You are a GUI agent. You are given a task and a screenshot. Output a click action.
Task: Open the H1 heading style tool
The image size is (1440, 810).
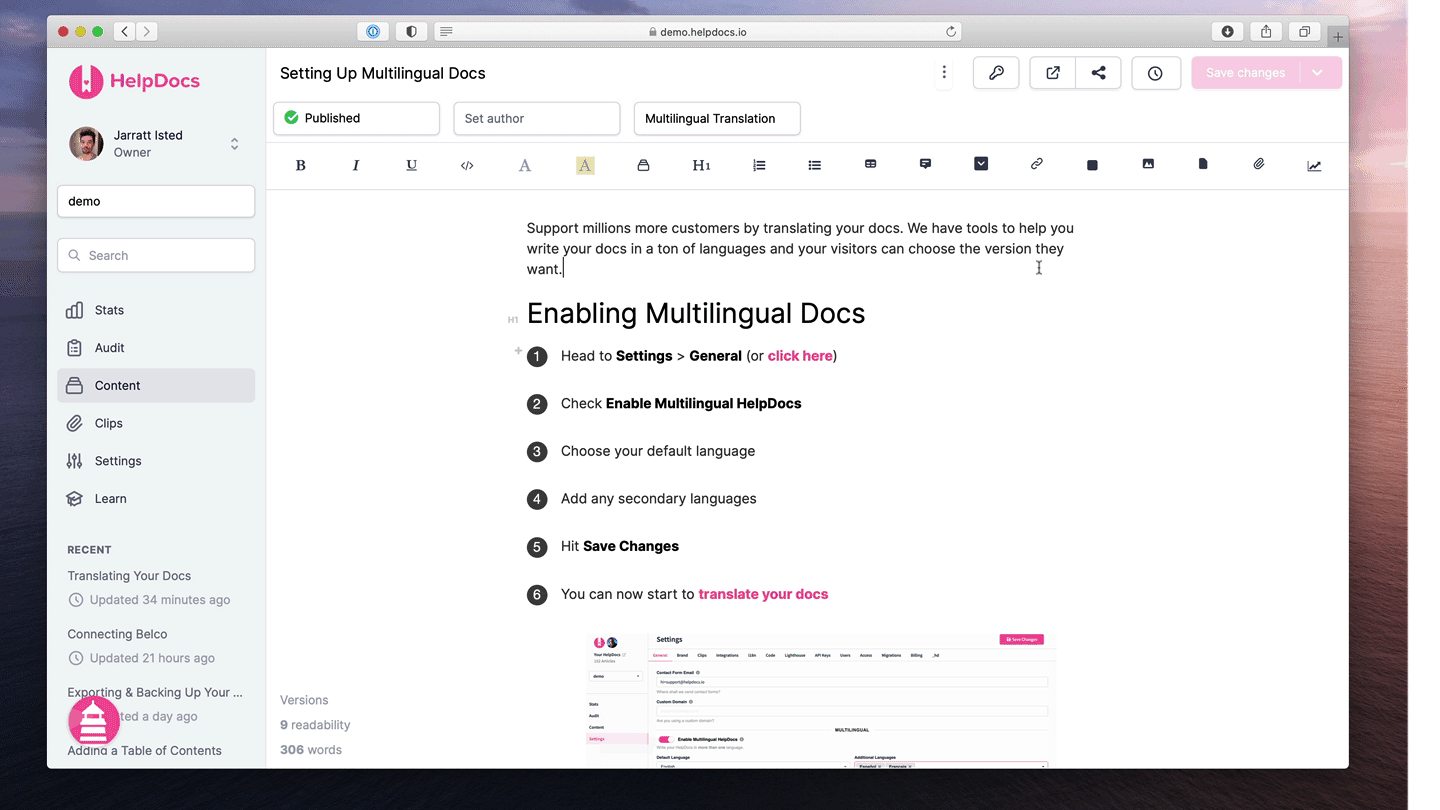701,165
